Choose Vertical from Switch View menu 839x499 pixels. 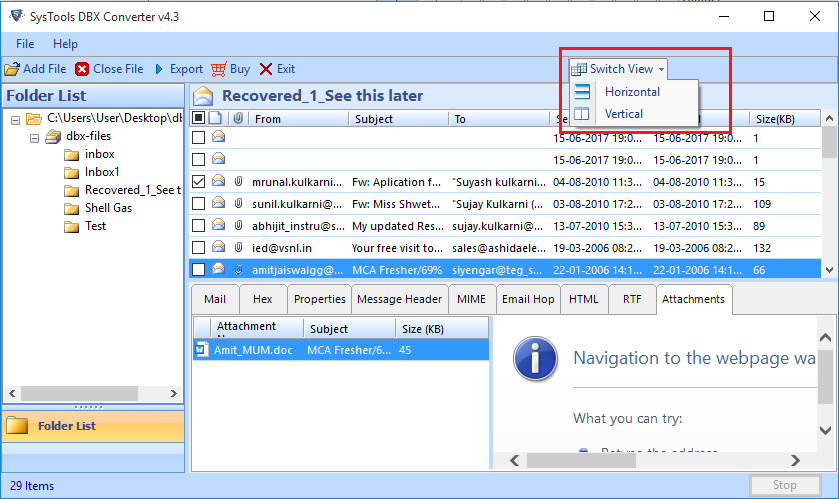[634, 114]
